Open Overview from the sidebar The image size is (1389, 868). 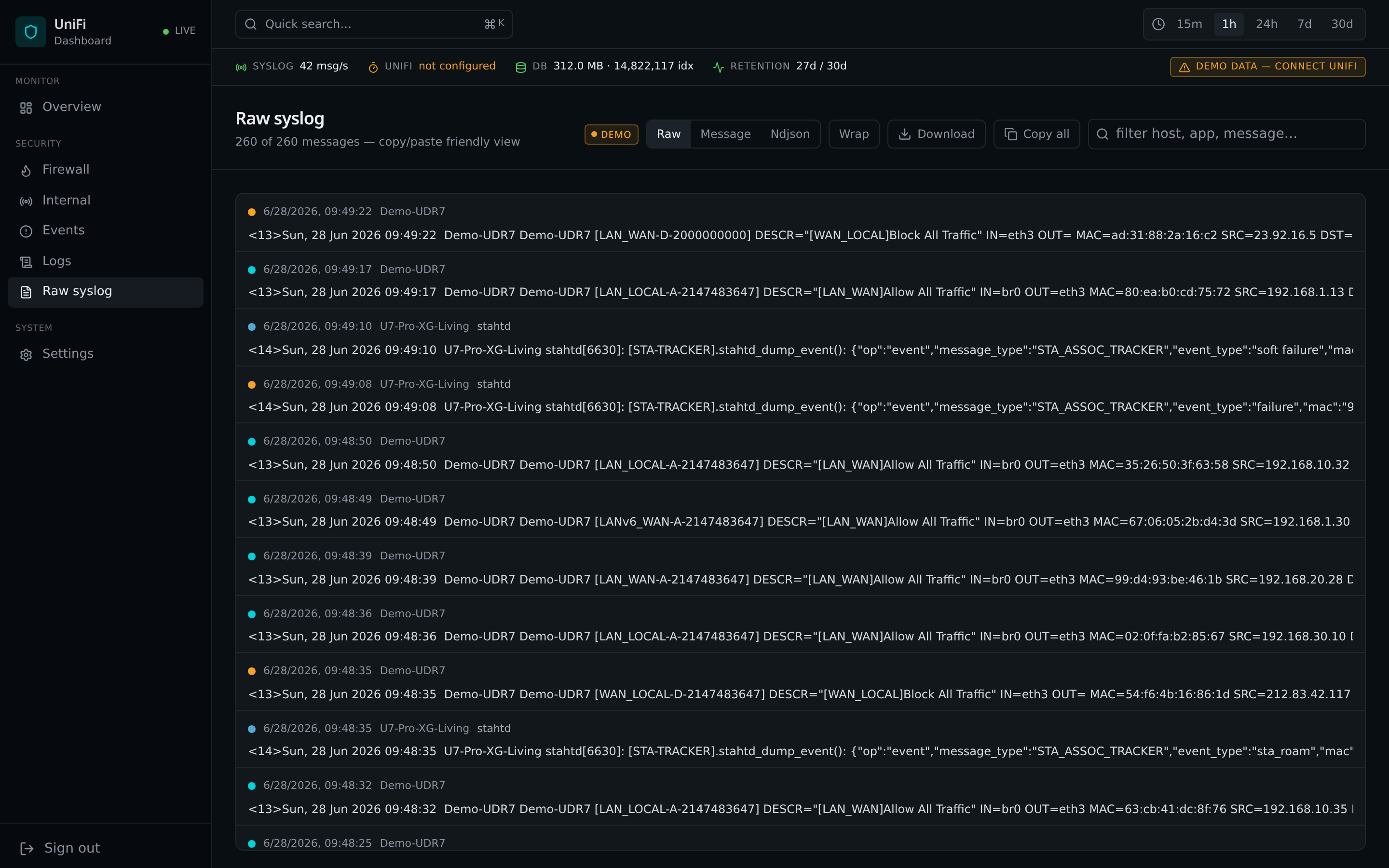pos(106,108)
